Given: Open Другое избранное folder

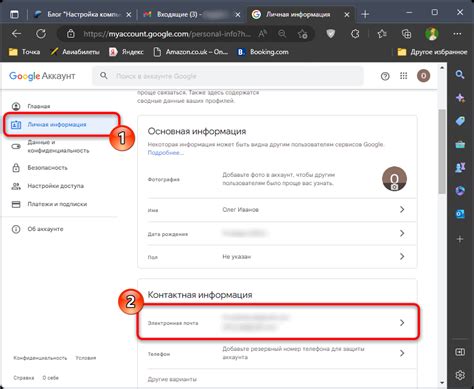Looking at the screenshot, I should [433, 52].
